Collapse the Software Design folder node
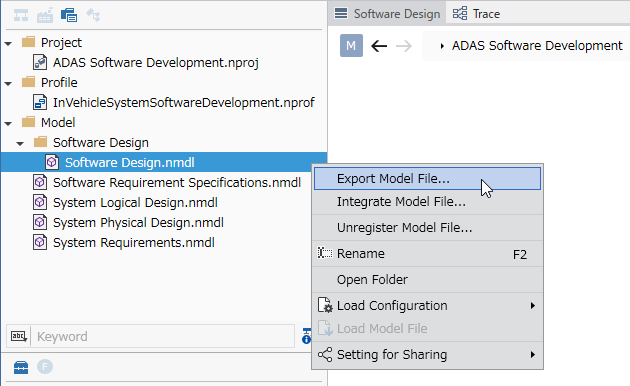 pos(20,143)
